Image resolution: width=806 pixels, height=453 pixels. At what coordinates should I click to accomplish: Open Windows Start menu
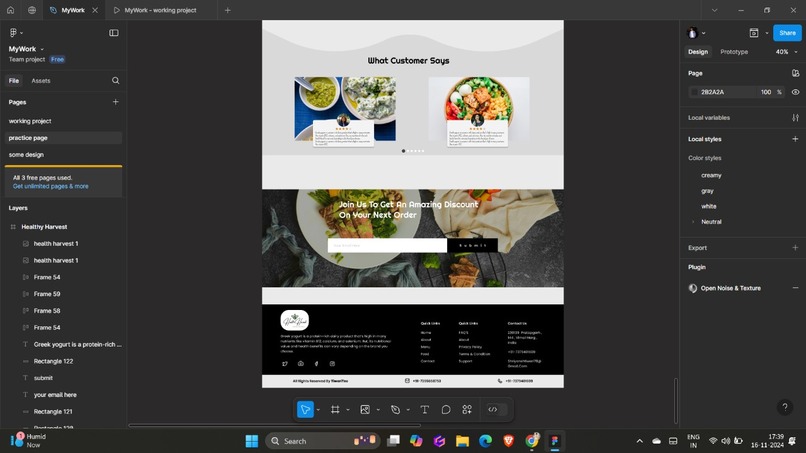tap(252, 441)
